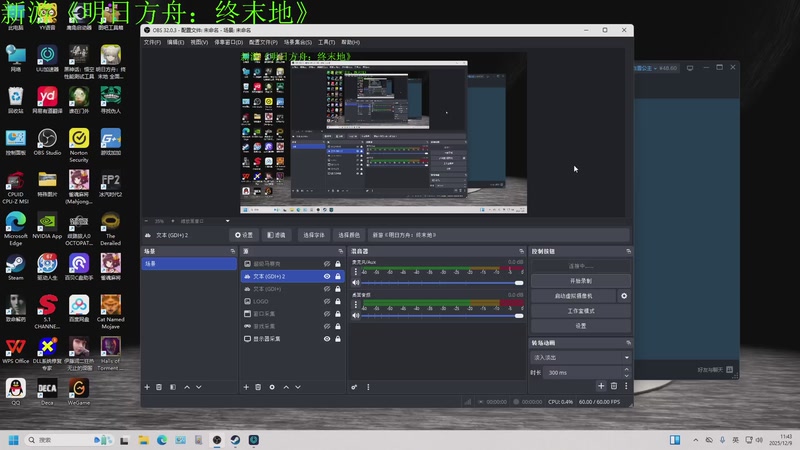Unlock the 文本 (GDI+) source
Viewport: 800px width, 450px height.
click(x=338, y=289)
